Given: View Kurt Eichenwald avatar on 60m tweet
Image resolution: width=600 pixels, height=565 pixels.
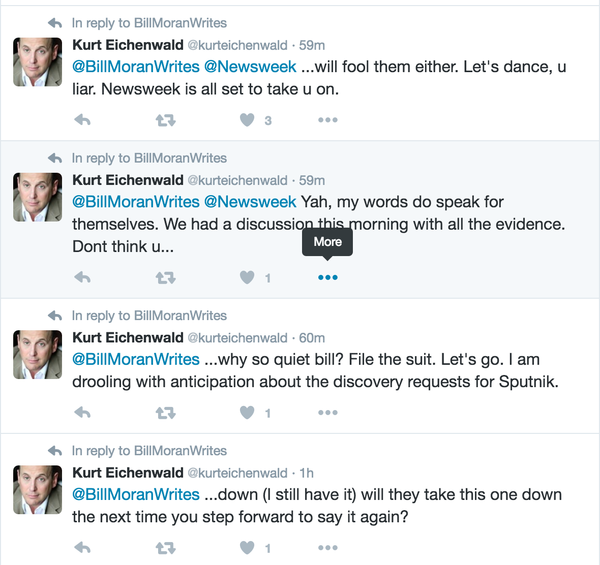Looking at the screenshot, I should [x=38, y=355].
